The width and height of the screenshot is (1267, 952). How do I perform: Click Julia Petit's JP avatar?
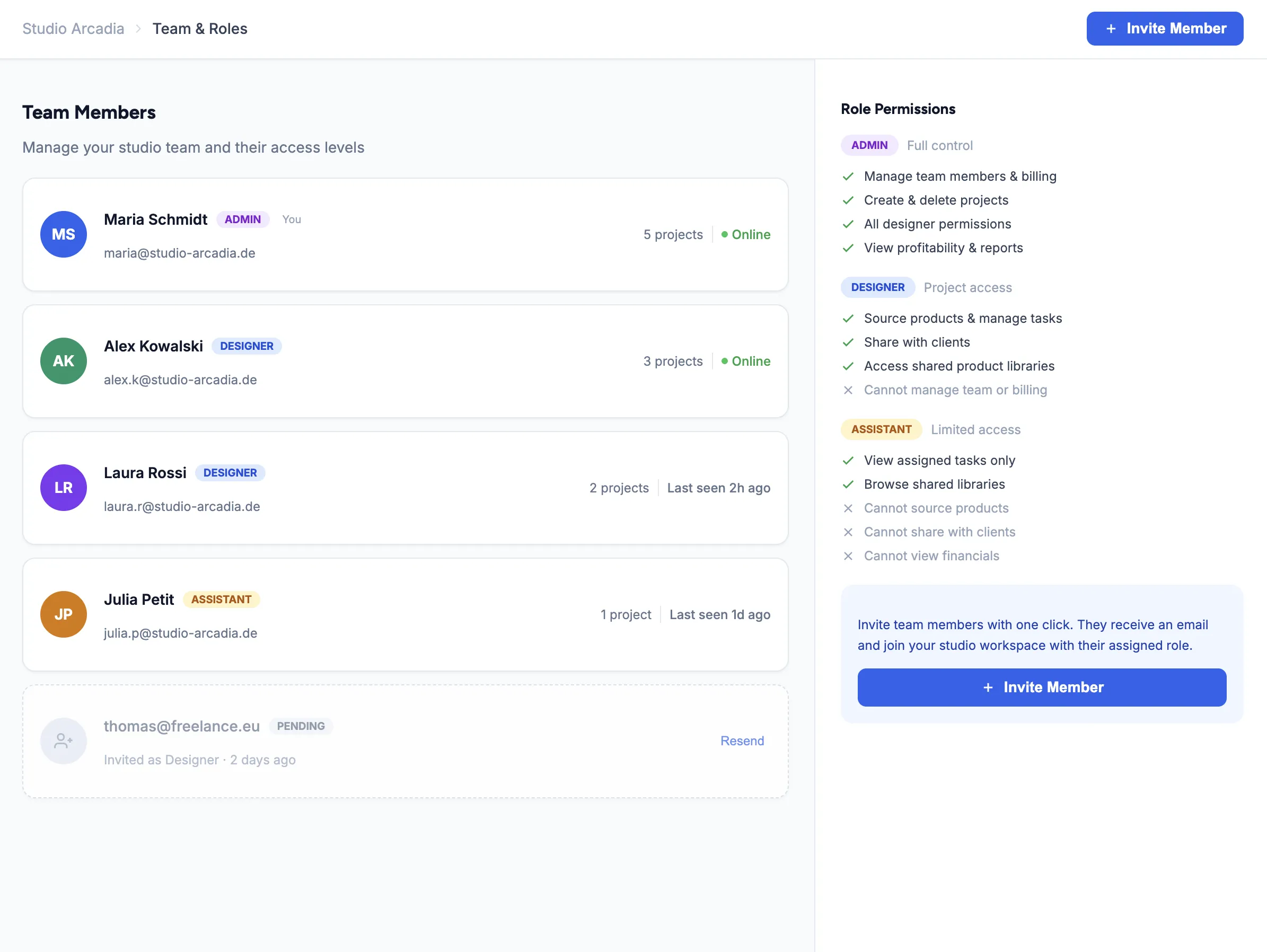click(64, 614)
